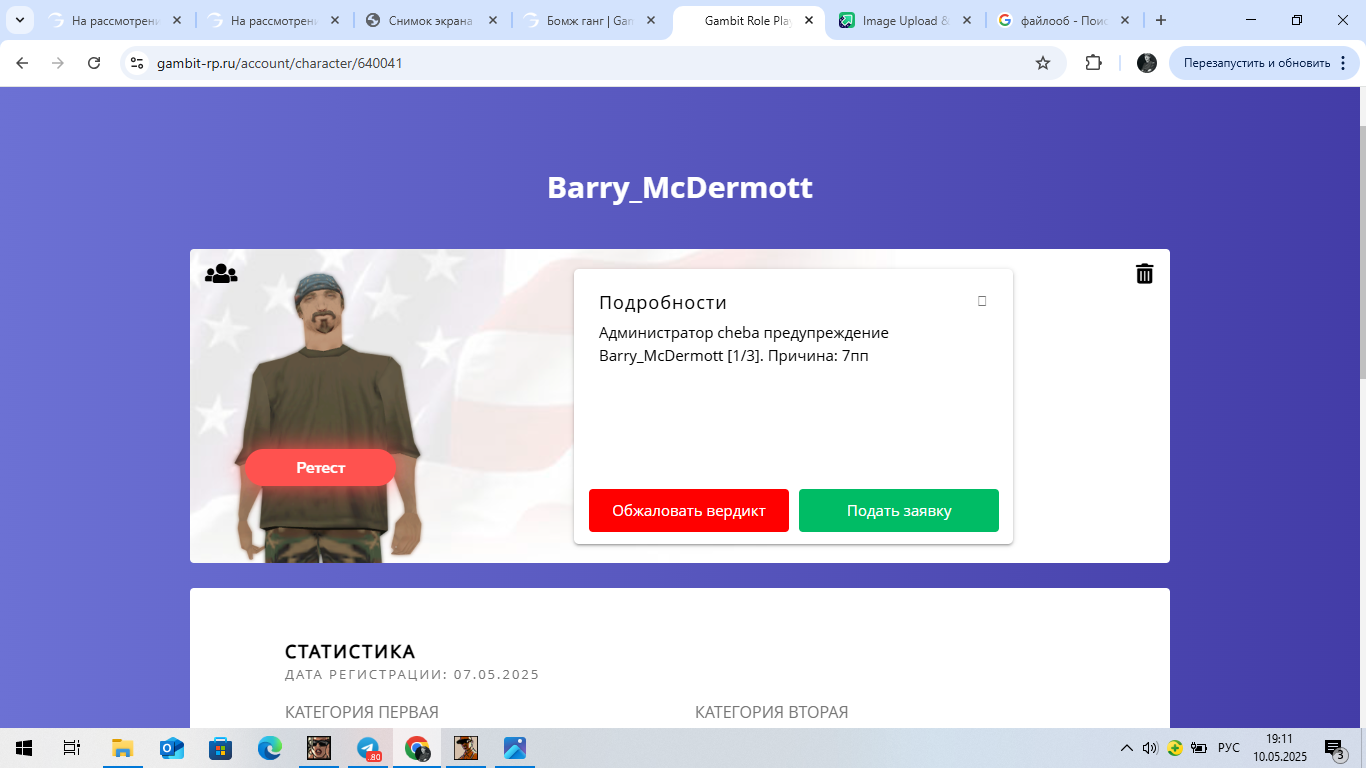
Task: Open Telegram from the taskbar
Action: click(368, 748)
